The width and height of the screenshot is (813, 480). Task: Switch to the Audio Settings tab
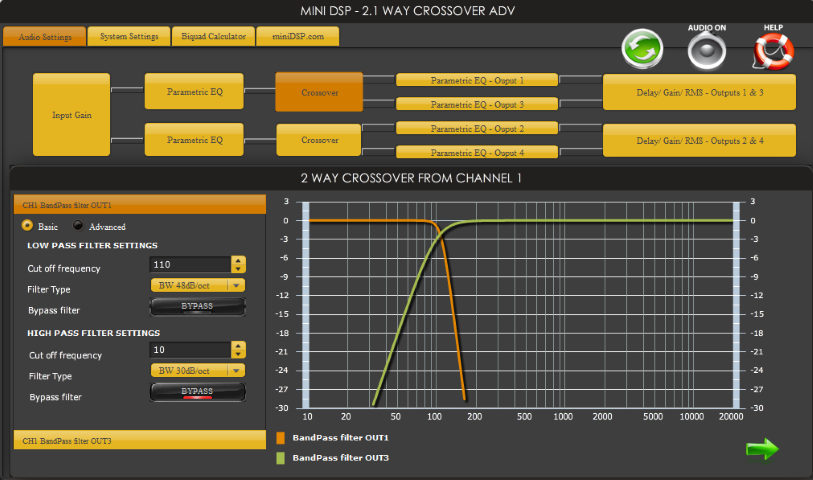tap(45, 36)
